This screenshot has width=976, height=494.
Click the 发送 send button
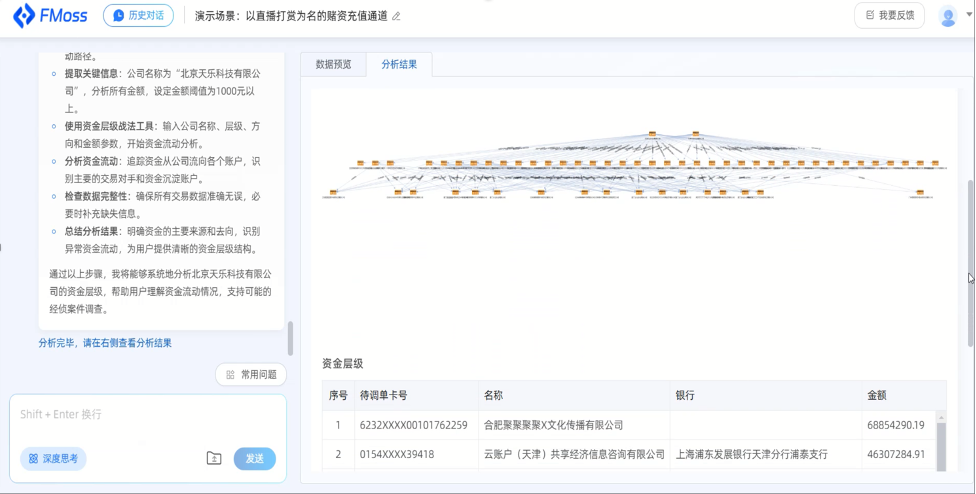point(255,459)
